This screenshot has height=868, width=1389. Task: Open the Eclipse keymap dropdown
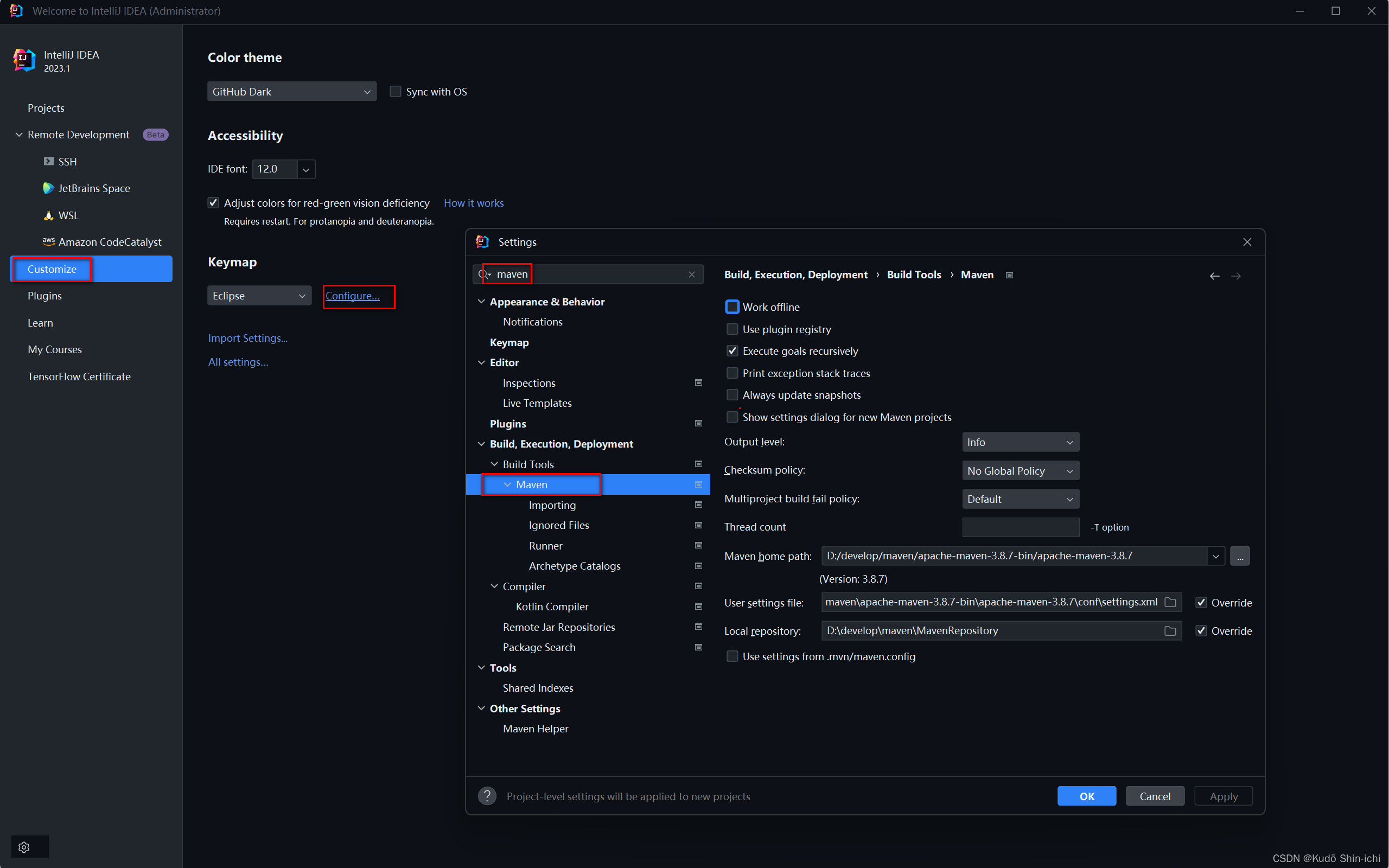(x=259, y=296)
